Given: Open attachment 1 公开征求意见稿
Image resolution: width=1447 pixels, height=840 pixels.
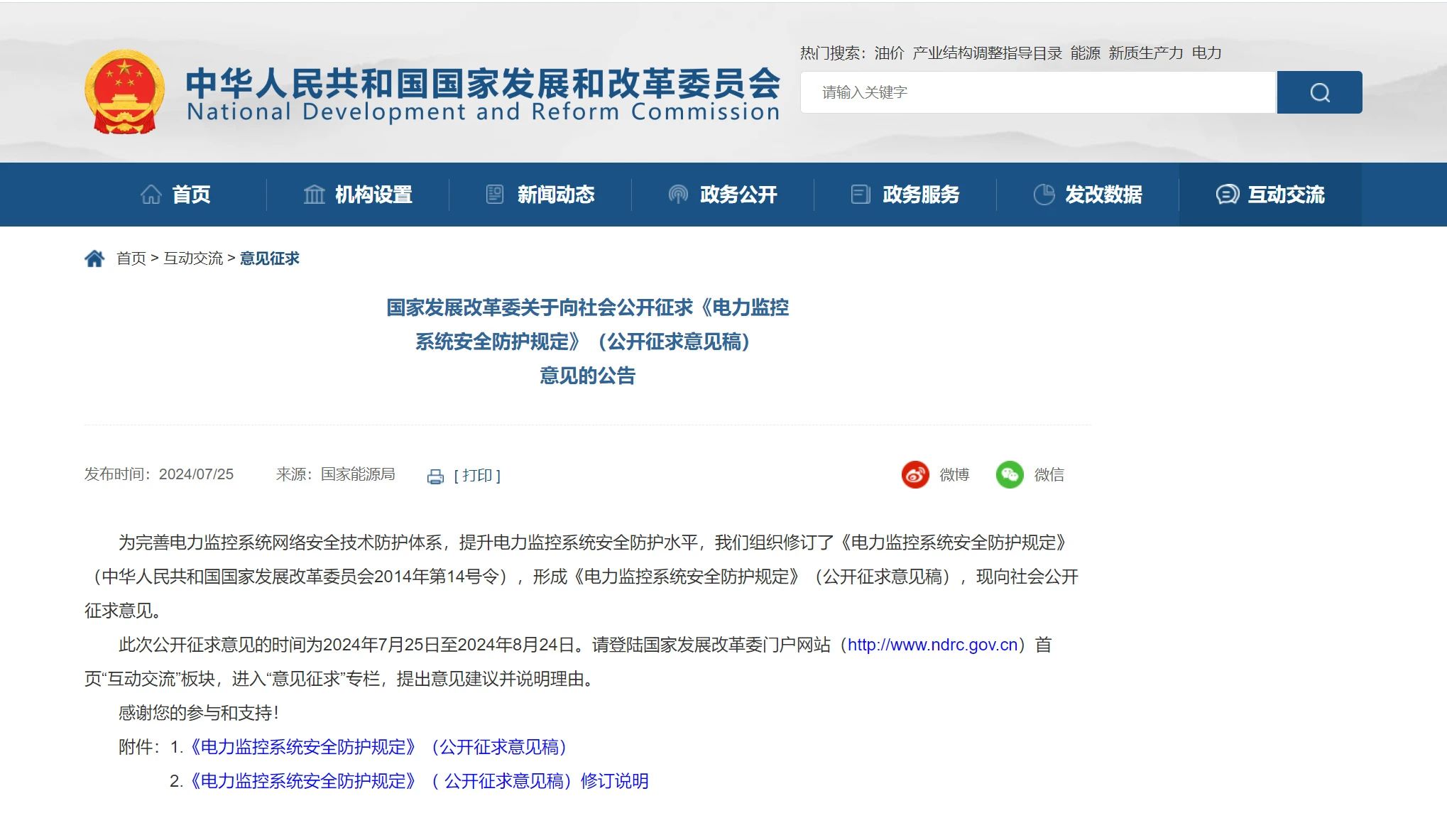Looking at the screenshot, I should point(380,747).
